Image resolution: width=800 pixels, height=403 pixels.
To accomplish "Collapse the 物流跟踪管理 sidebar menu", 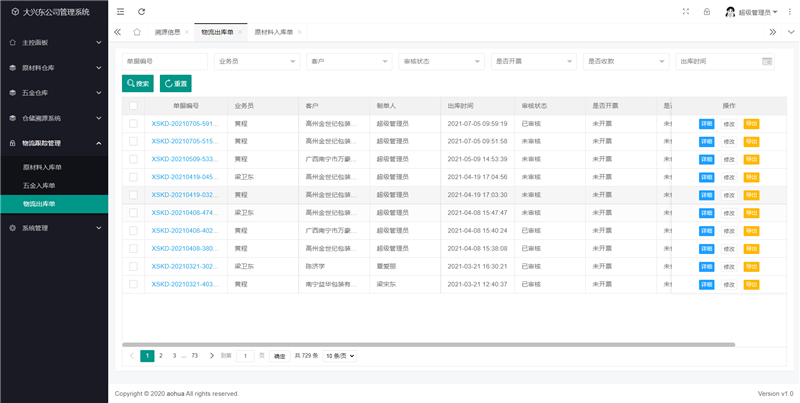I will coord(54,143).
